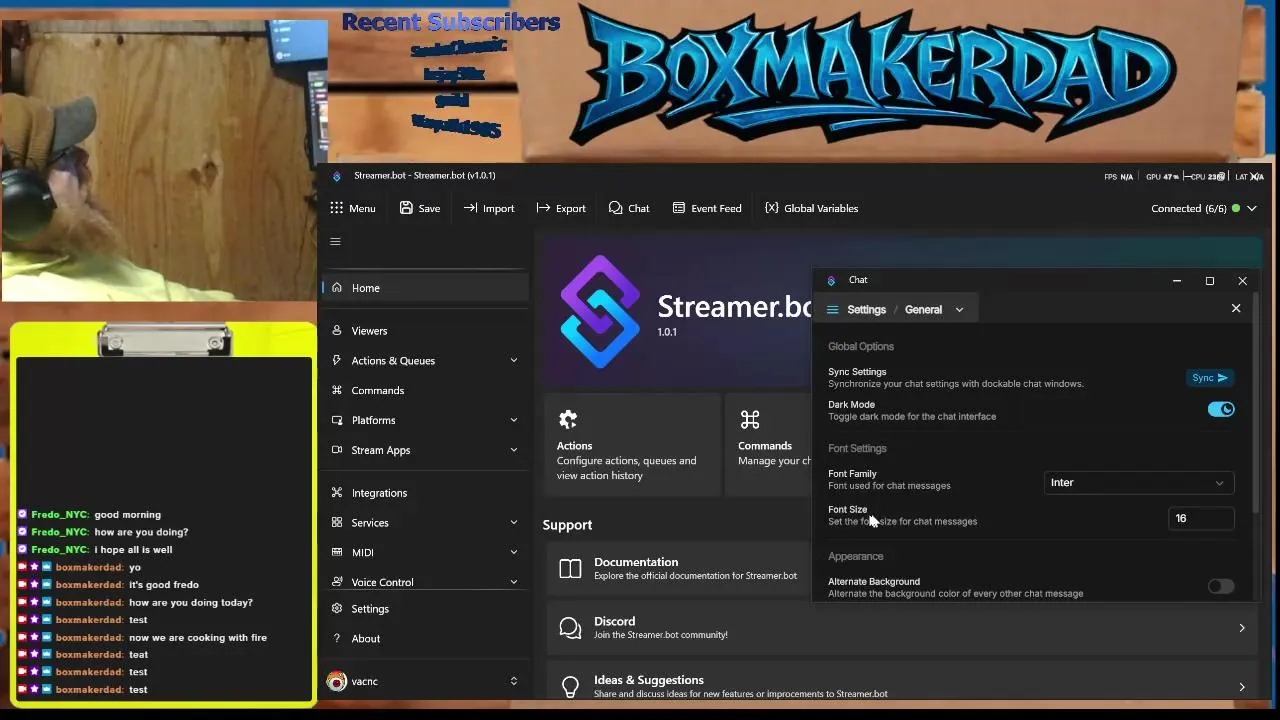Open Chat window settings hamburger menu
The height and width of the screenshot is (720, 1280).
(x=832, y=310)
